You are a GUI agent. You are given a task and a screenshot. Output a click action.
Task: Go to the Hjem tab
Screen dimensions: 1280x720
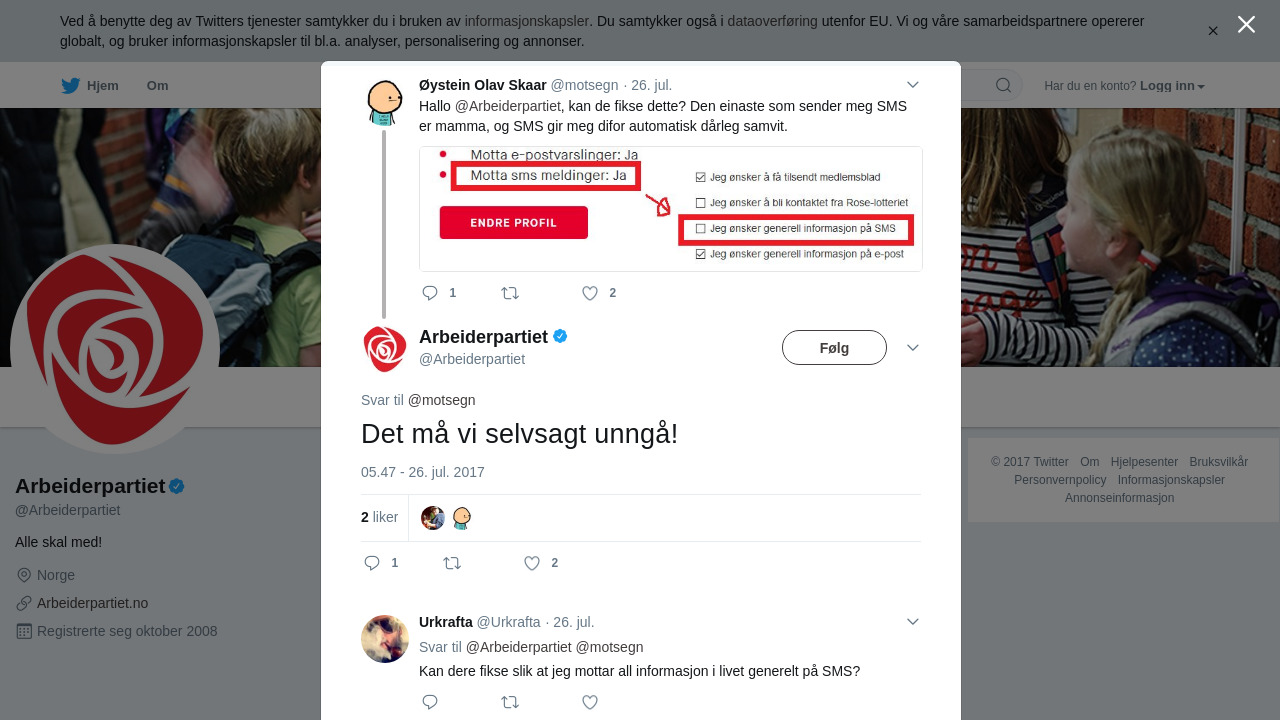pyautogui.click(x=90, y=86)
